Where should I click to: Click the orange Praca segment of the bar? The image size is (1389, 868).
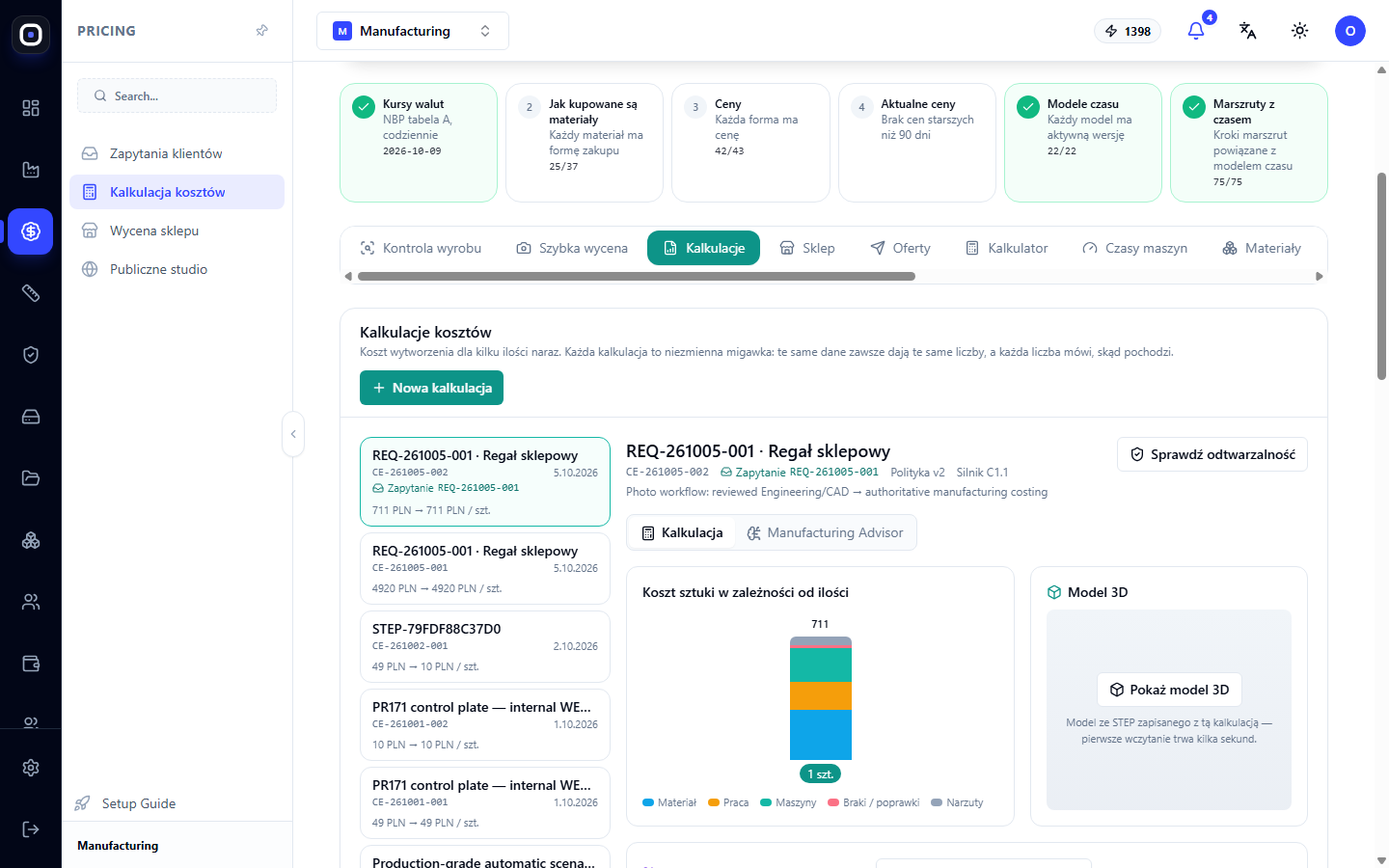pyautogui.click(x=821, y=695)
